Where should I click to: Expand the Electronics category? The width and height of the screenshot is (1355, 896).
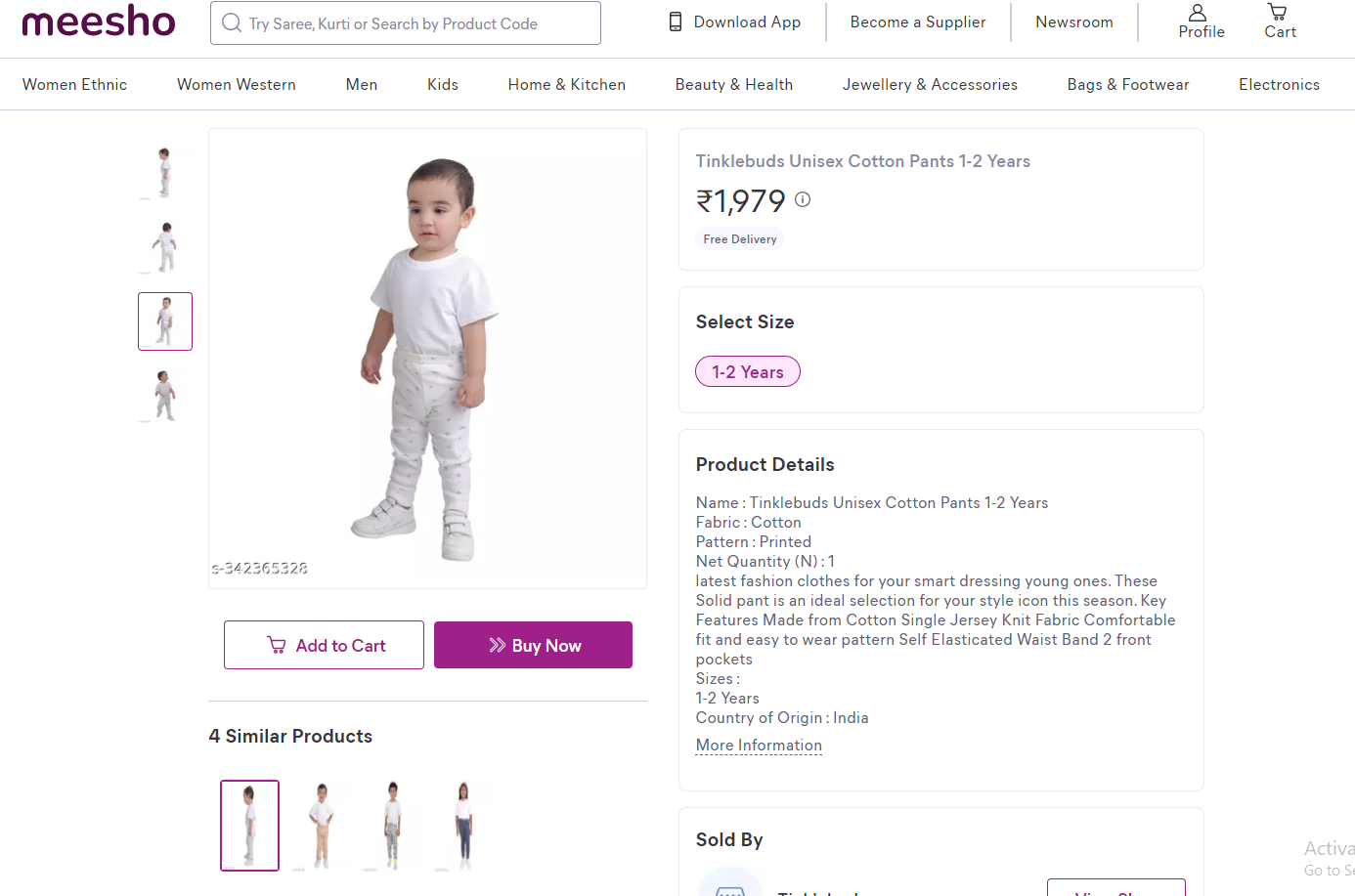[x=1278, y=85]
